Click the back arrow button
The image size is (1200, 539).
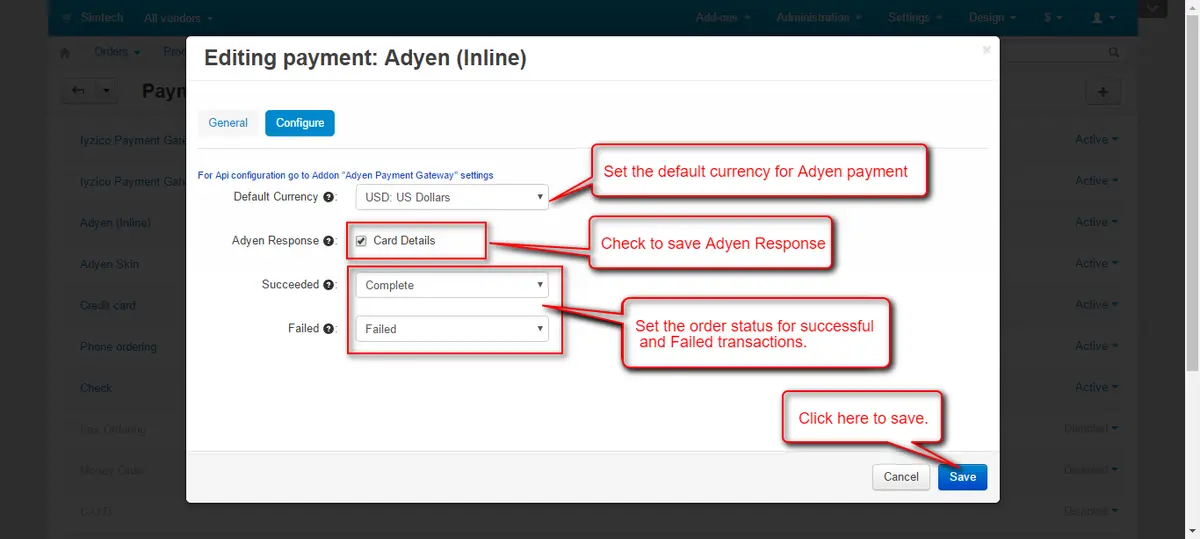coord(78,91)
